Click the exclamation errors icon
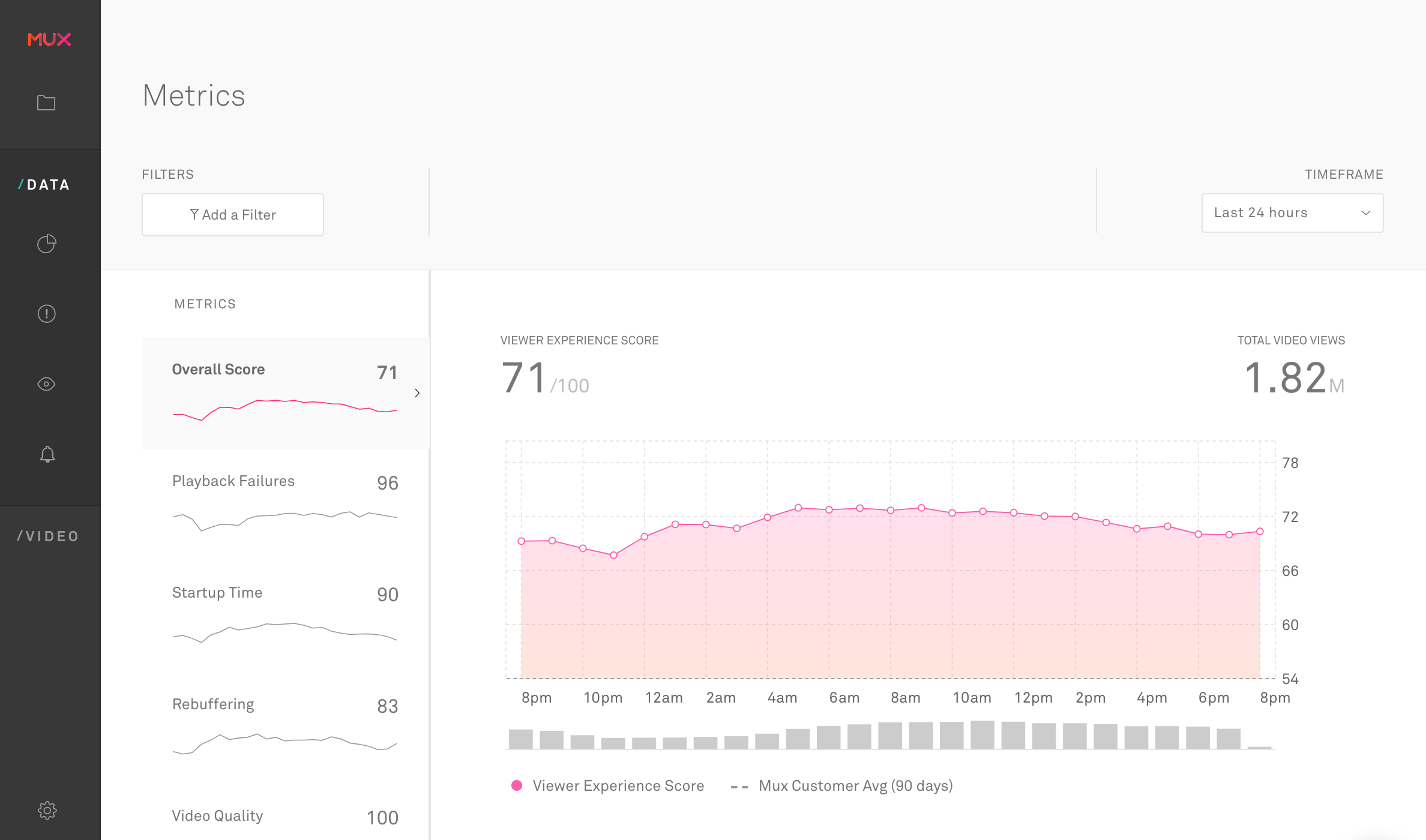Image resolution: width=1426 pixels, height=840 pixels. [46, 314]
